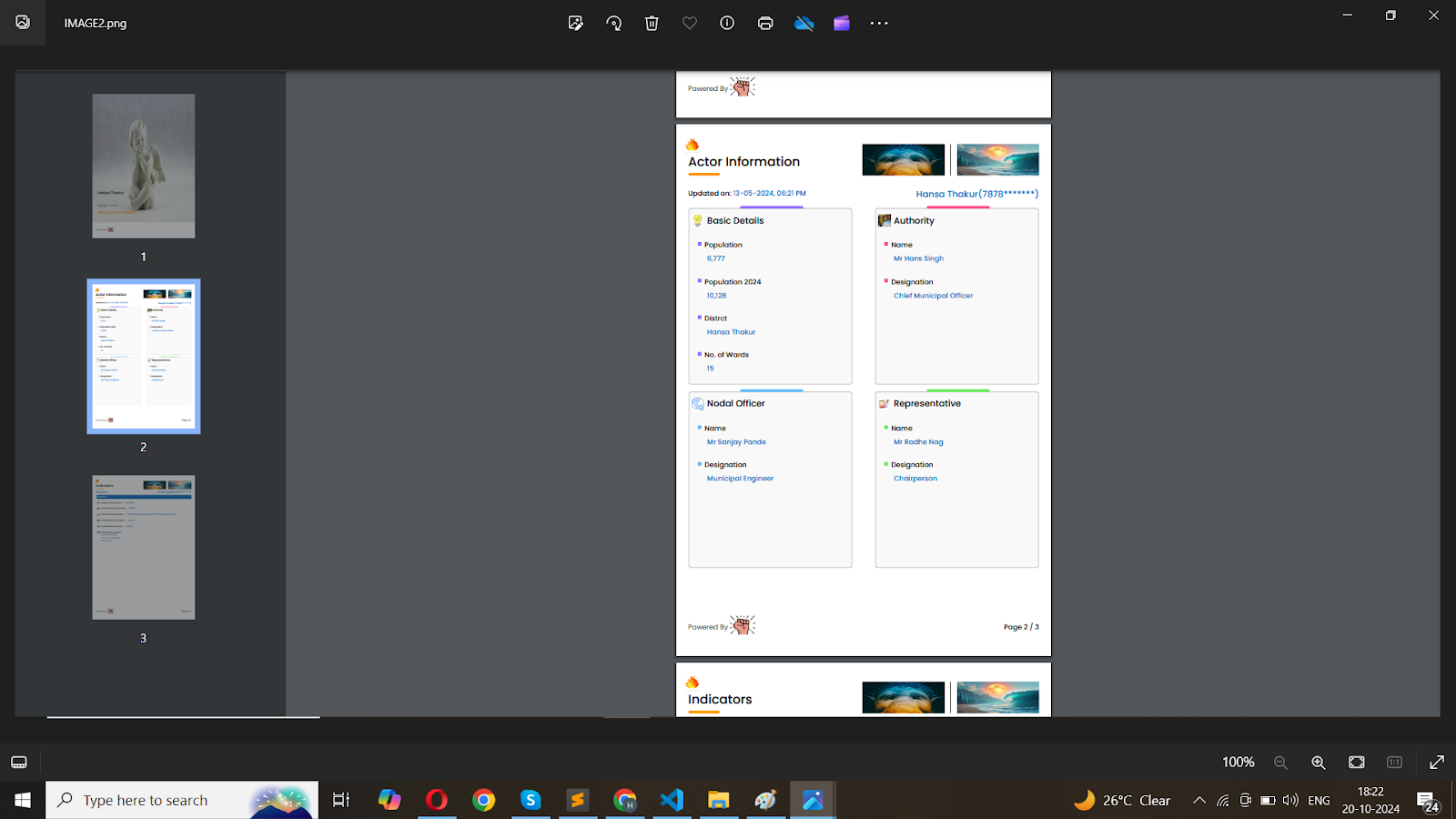Delete the image using the trash icon

[652, 24]
